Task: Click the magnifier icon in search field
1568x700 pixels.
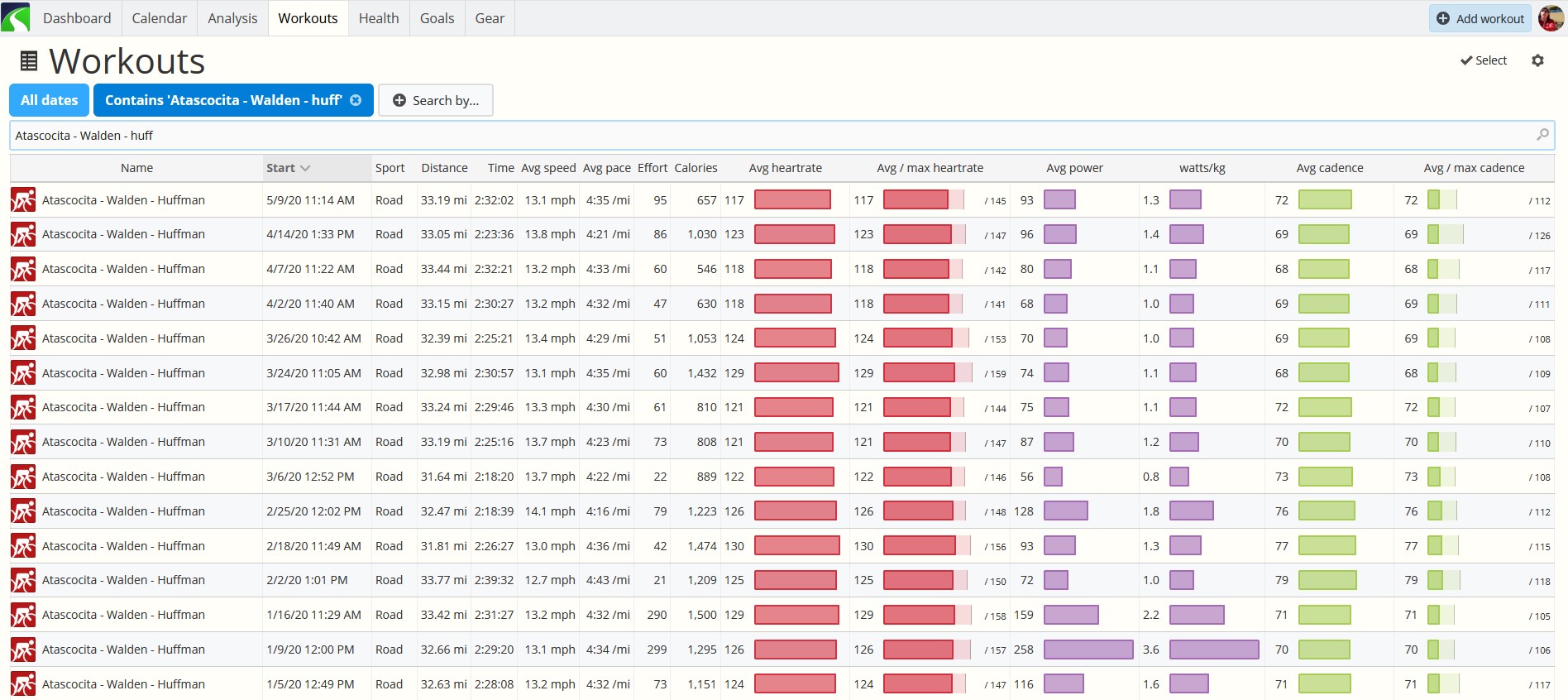Action: point(1542,135)
